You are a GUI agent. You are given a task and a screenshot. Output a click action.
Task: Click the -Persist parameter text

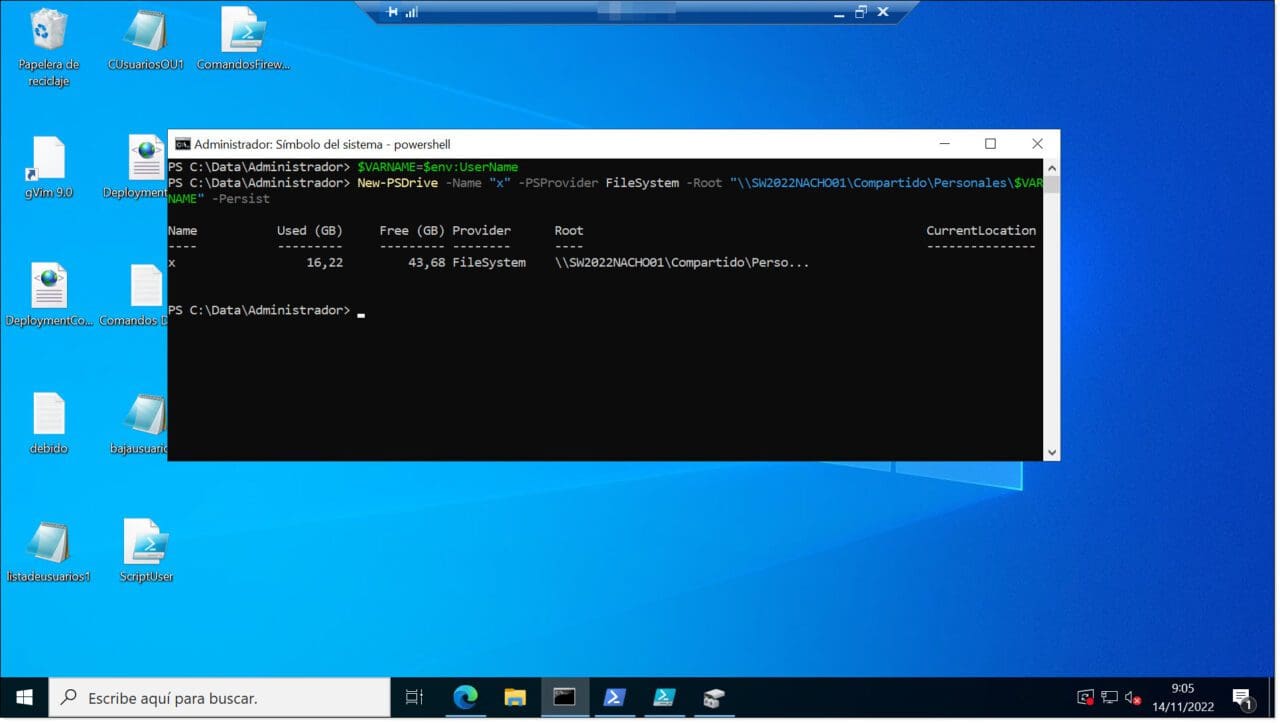240,199
